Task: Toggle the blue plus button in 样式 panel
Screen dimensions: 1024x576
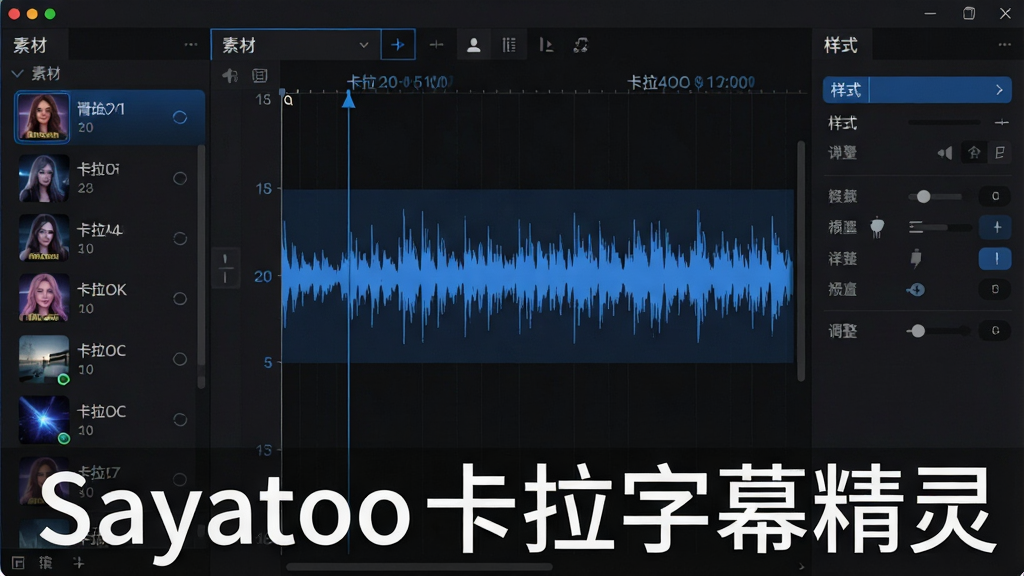Action: pyautogui.click(x=995, y=227)
